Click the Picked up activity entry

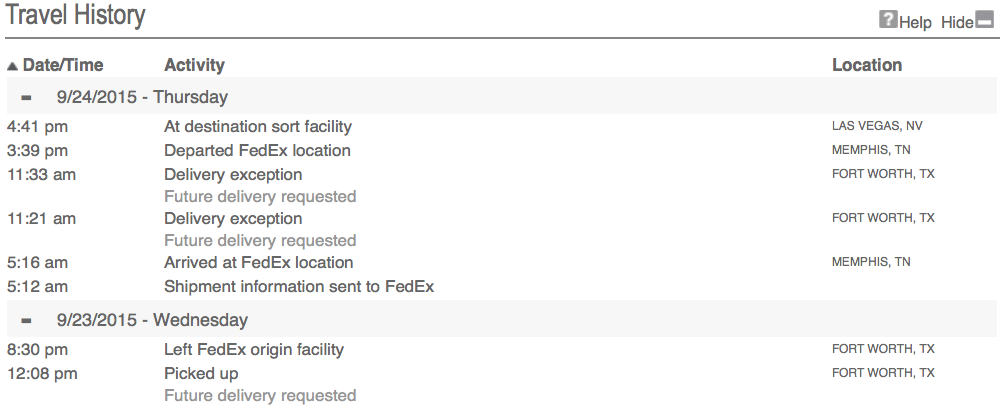tap(201, 374)
